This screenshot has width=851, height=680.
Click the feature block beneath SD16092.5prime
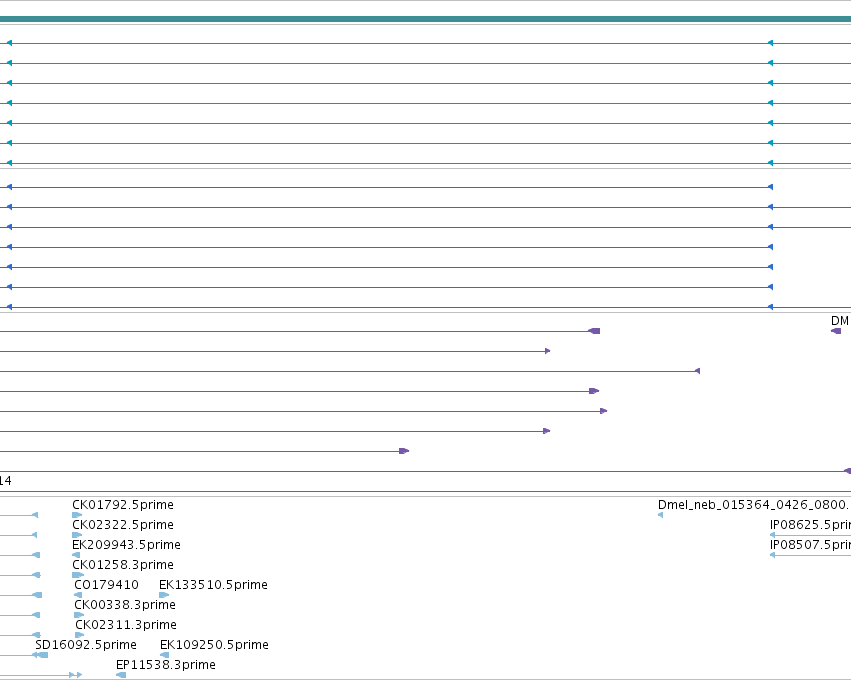pos(43,655)
